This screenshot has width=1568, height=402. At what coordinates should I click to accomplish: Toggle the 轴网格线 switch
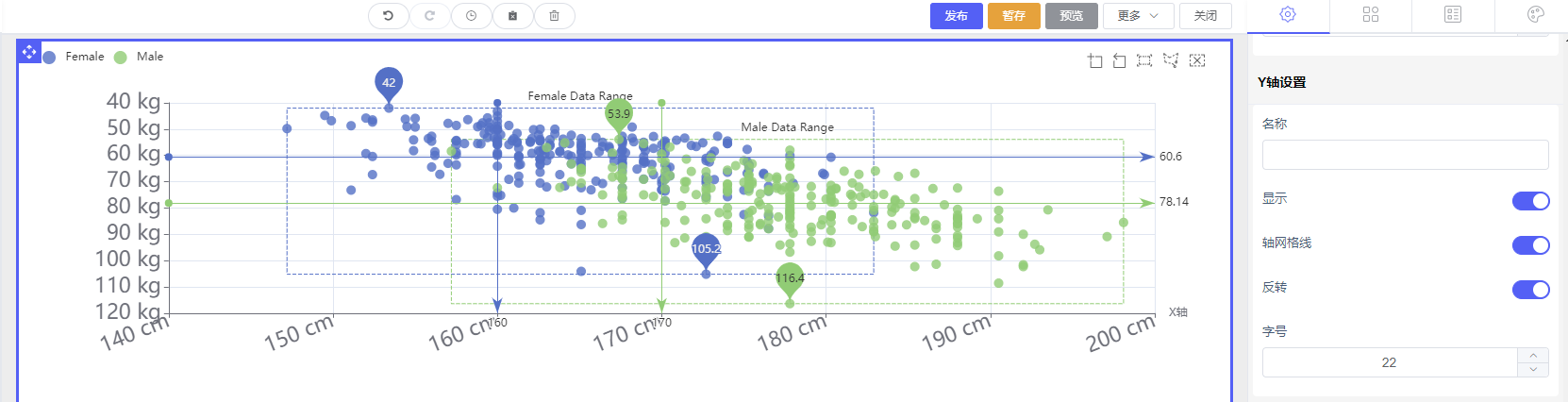1530,245
